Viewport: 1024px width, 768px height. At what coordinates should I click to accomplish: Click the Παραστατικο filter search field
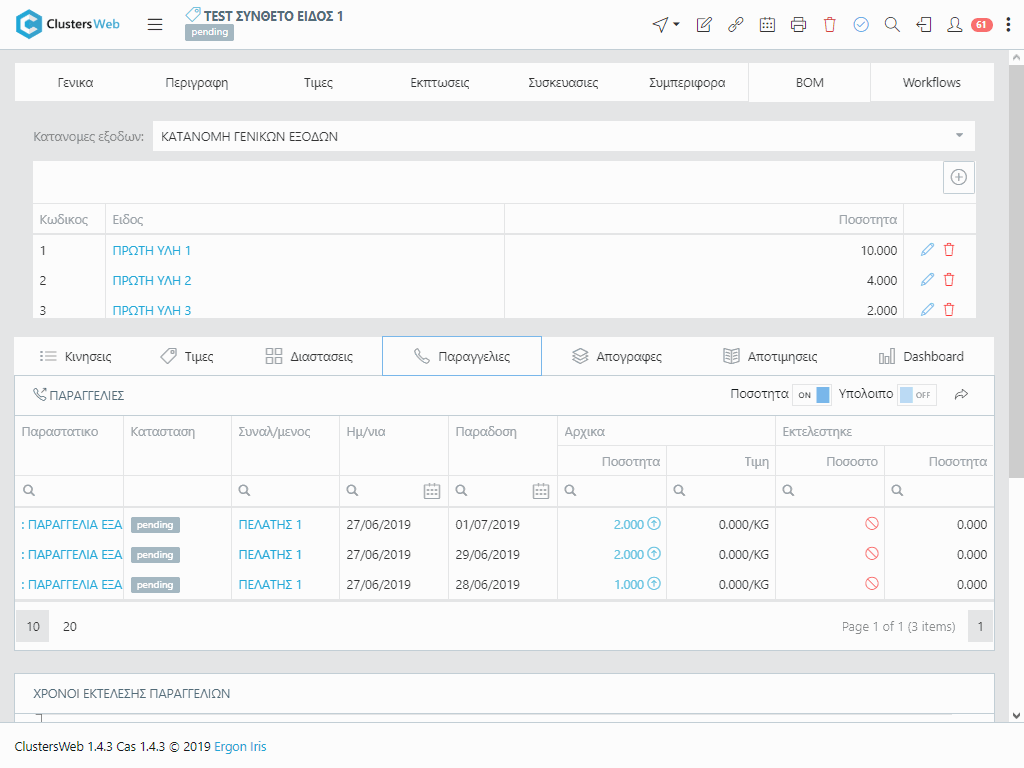click(75, 491)
